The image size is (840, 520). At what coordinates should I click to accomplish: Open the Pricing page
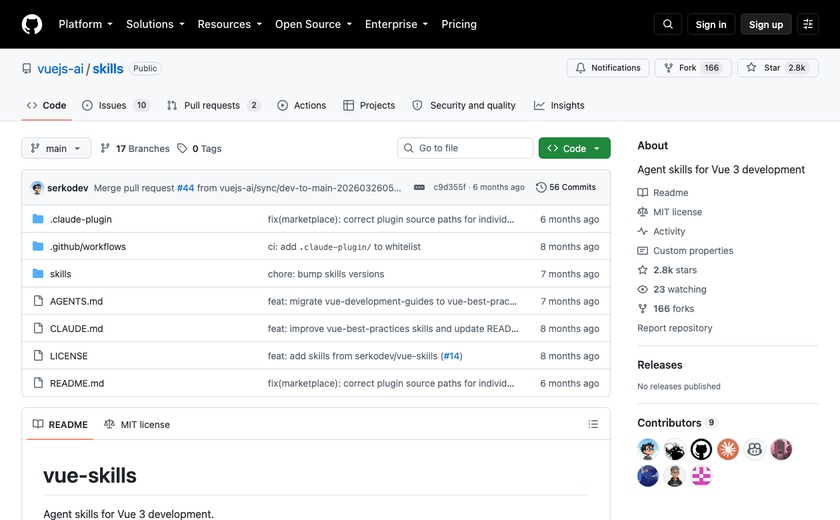459,24
